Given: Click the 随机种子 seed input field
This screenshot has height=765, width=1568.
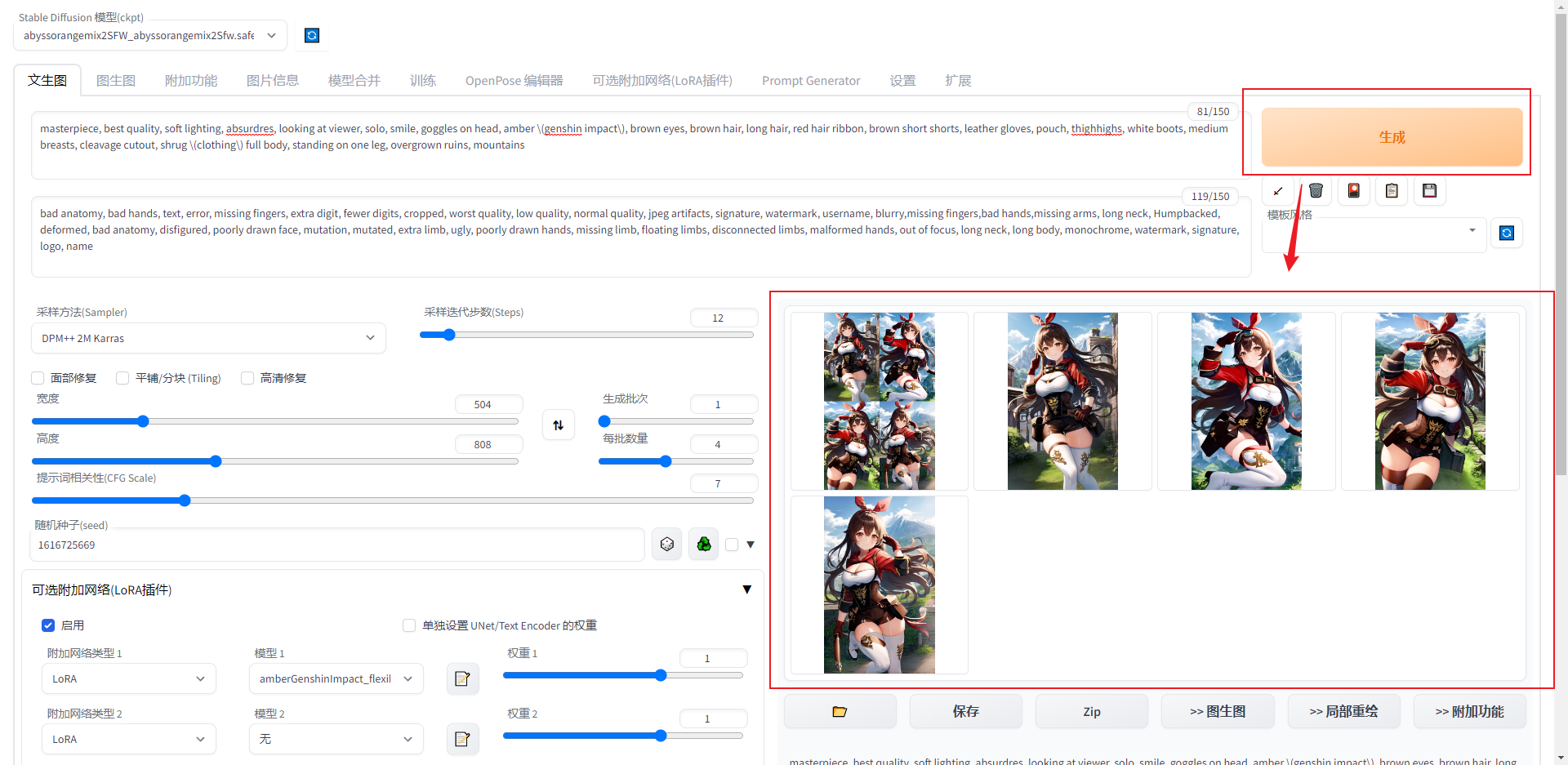Looking at the screenshot, I should (x=337, y=545).
